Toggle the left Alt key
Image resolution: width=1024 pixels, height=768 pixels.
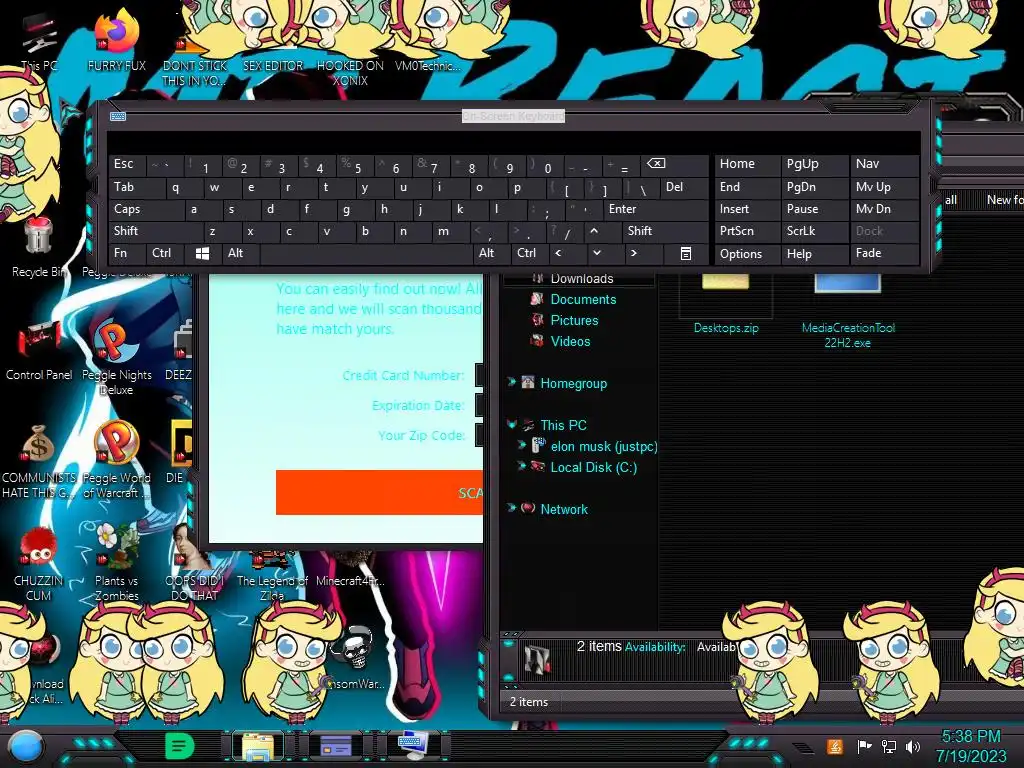click(240, 253)
